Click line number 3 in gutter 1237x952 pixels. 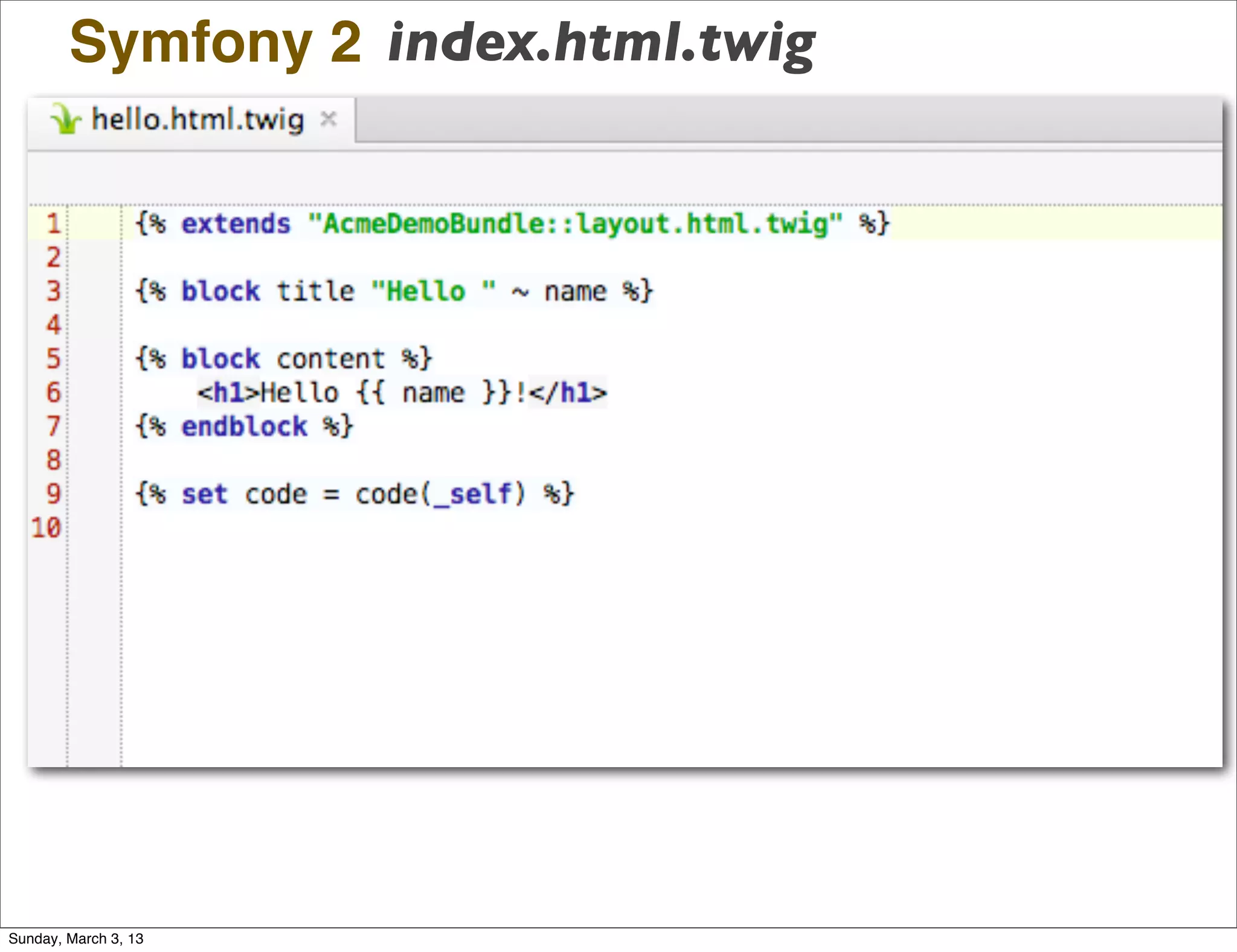(54, 291)
